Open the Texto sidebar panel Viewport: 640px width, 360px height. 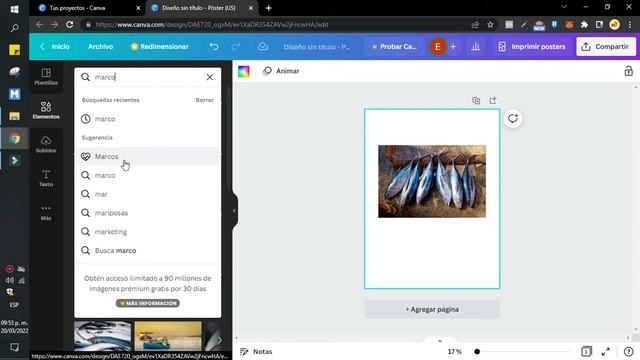pos(46,178)
